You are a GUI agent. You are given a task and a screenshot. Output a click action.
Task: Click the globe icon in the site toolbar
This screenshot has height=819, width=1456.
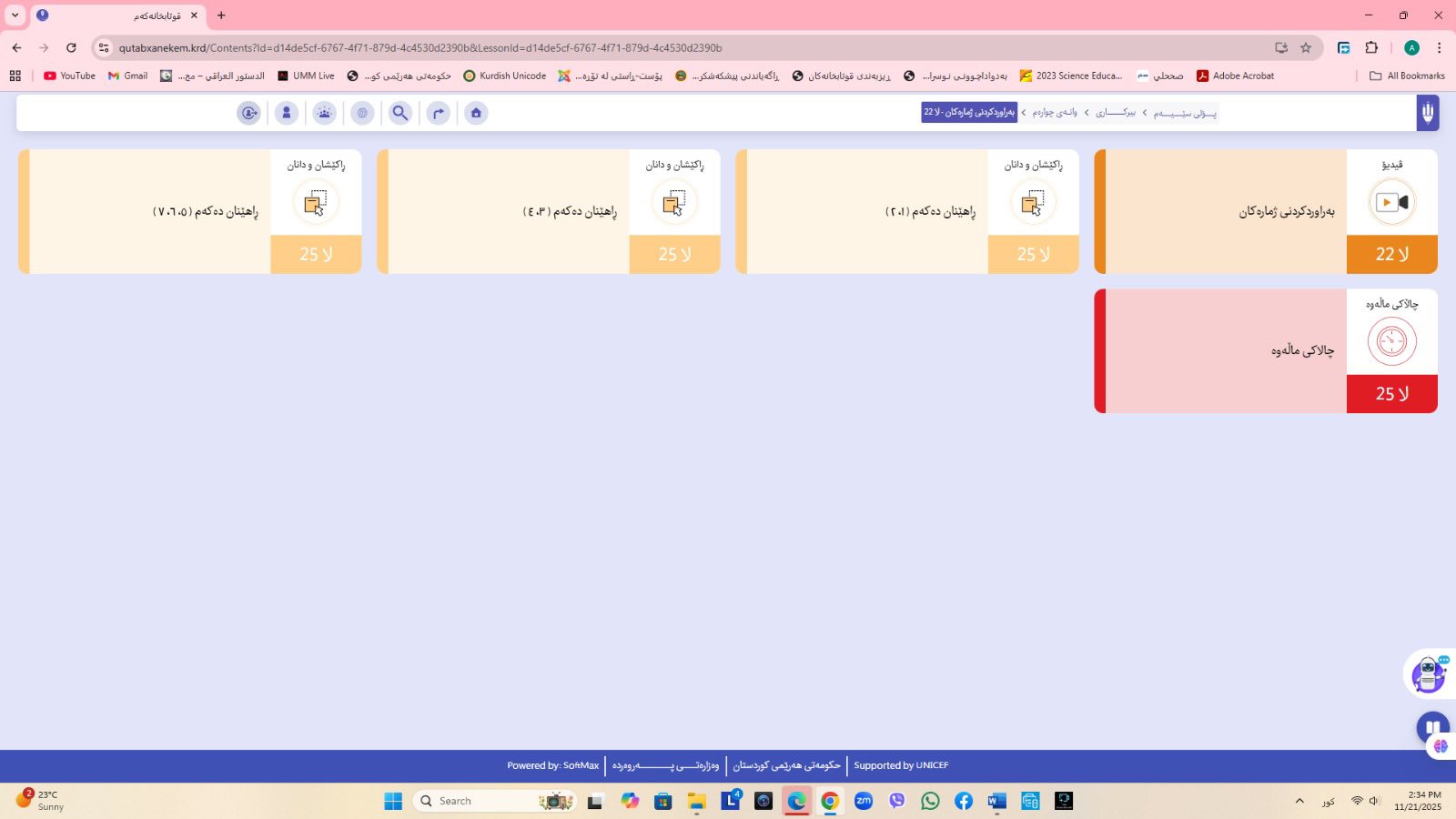pyautogui.click(x=362, y=113)
